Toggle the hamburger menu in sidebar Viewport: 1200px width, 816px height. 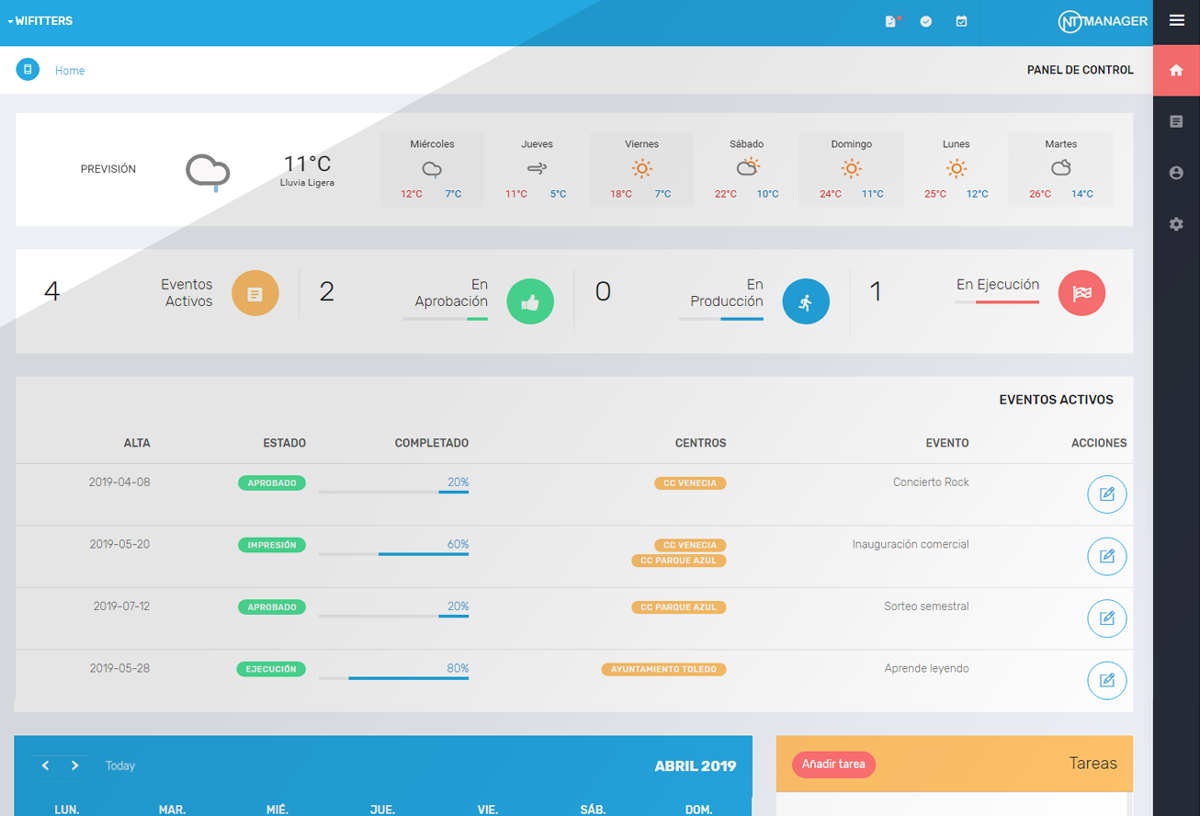pos(1176,21)
